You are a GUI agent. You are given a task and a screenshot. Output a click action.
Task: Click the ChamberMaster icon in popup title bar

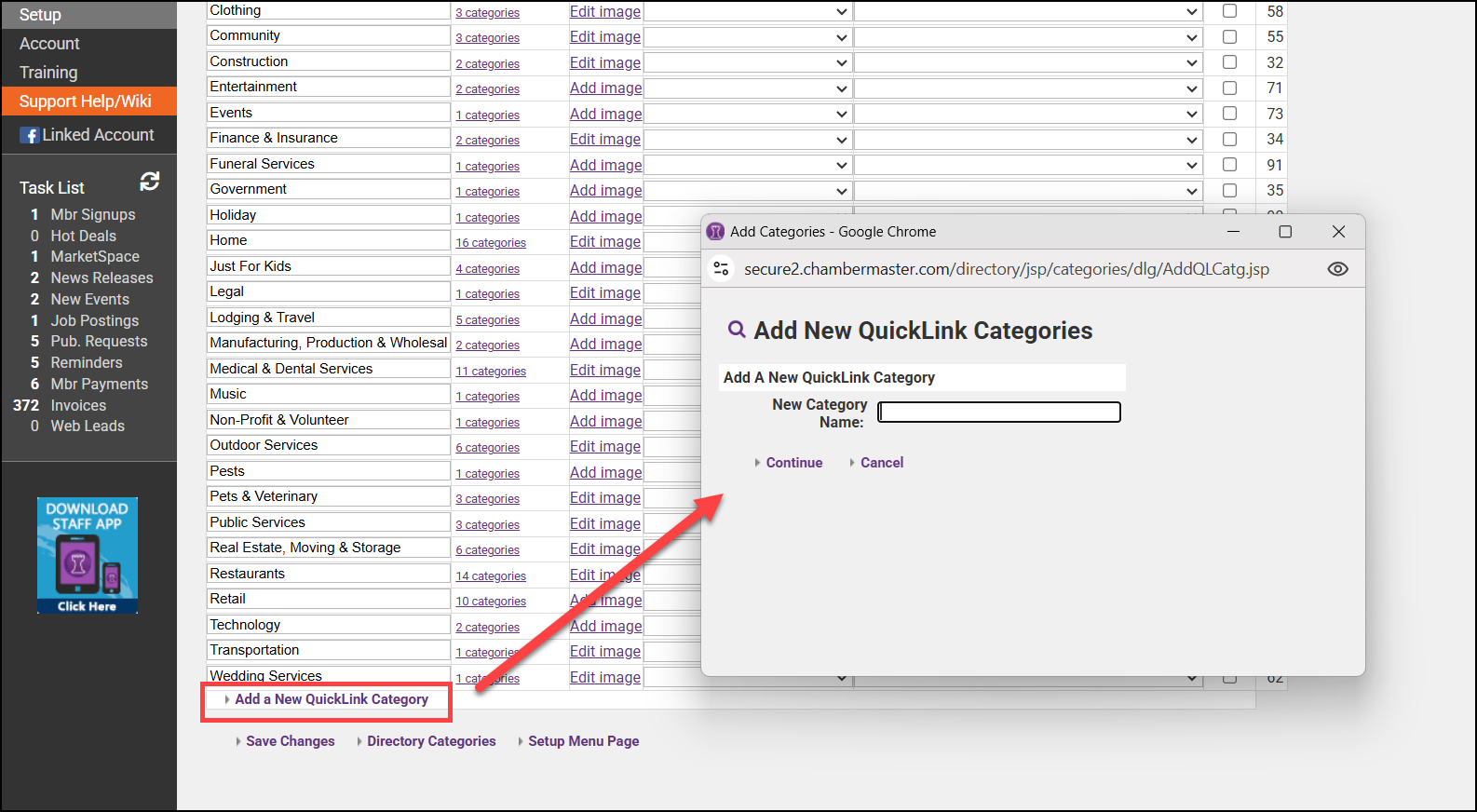pos(716,232)
